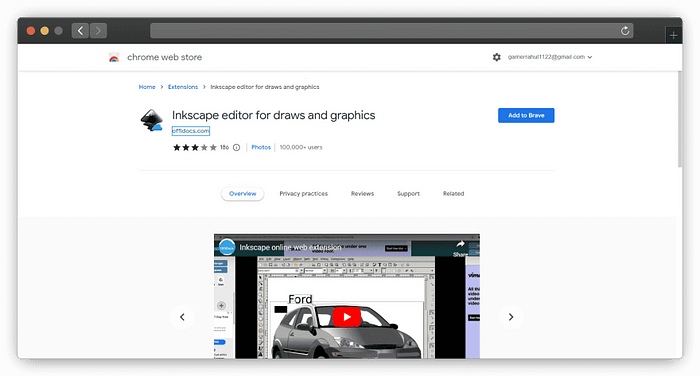Follow the Extensions breadcrumb link
700x376 pixels.
pyautogui.click(x=183, y=87)
